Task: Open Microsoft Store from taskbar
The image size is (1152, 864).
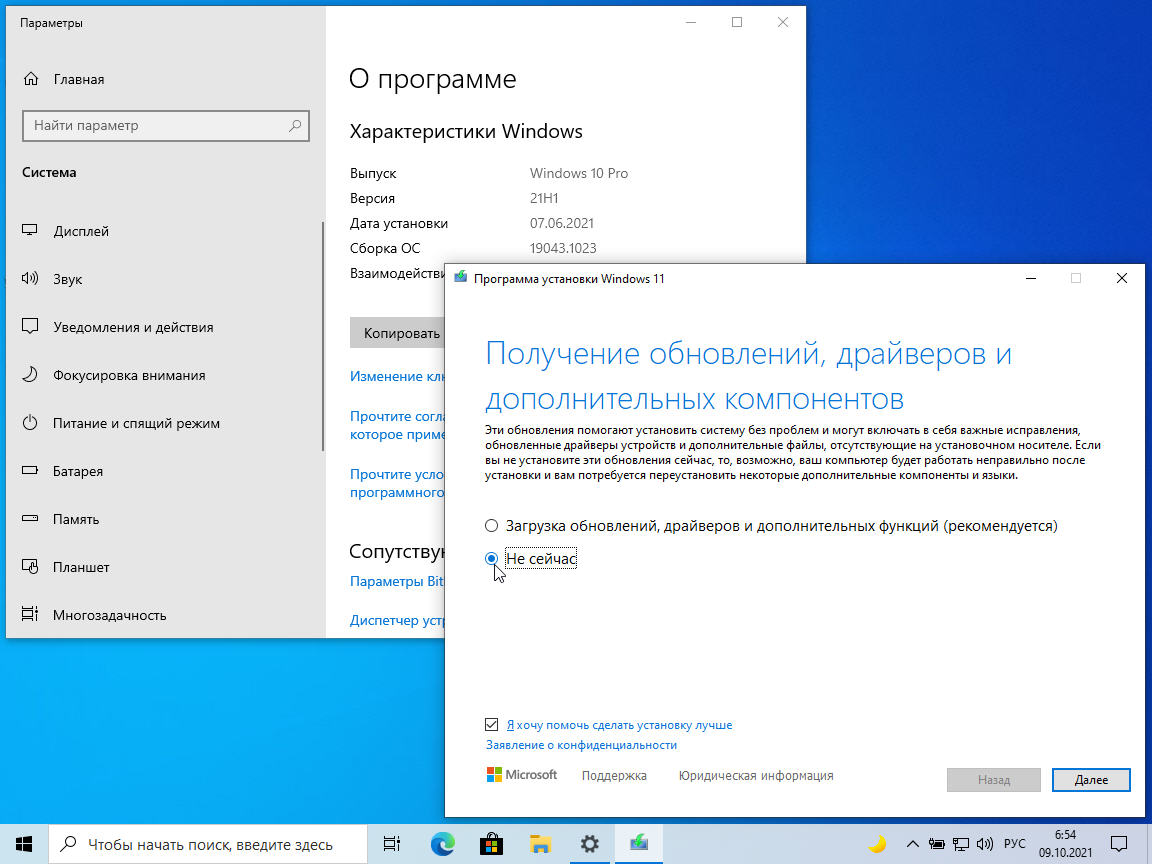Action: click(x=491, y=844)
